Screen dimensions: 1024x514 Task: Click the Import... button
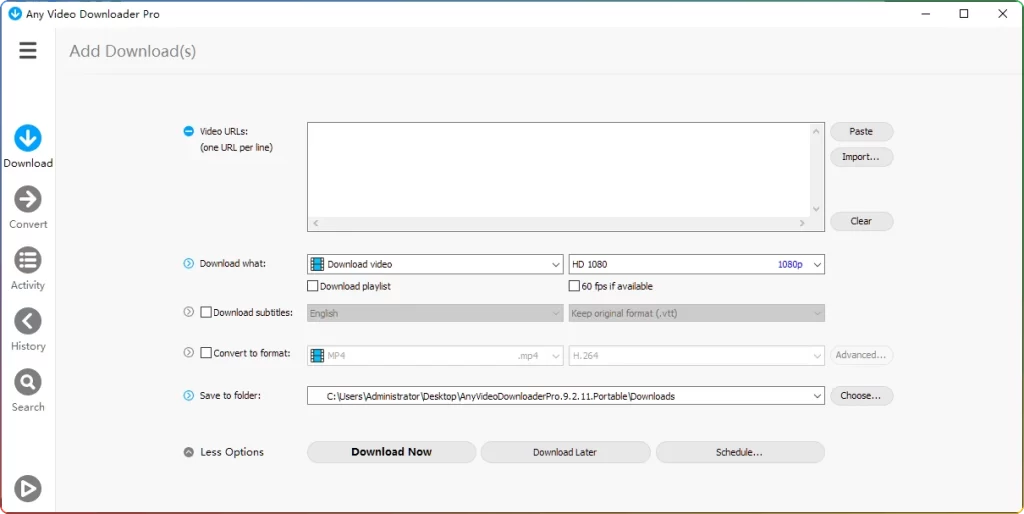point(861,157)
